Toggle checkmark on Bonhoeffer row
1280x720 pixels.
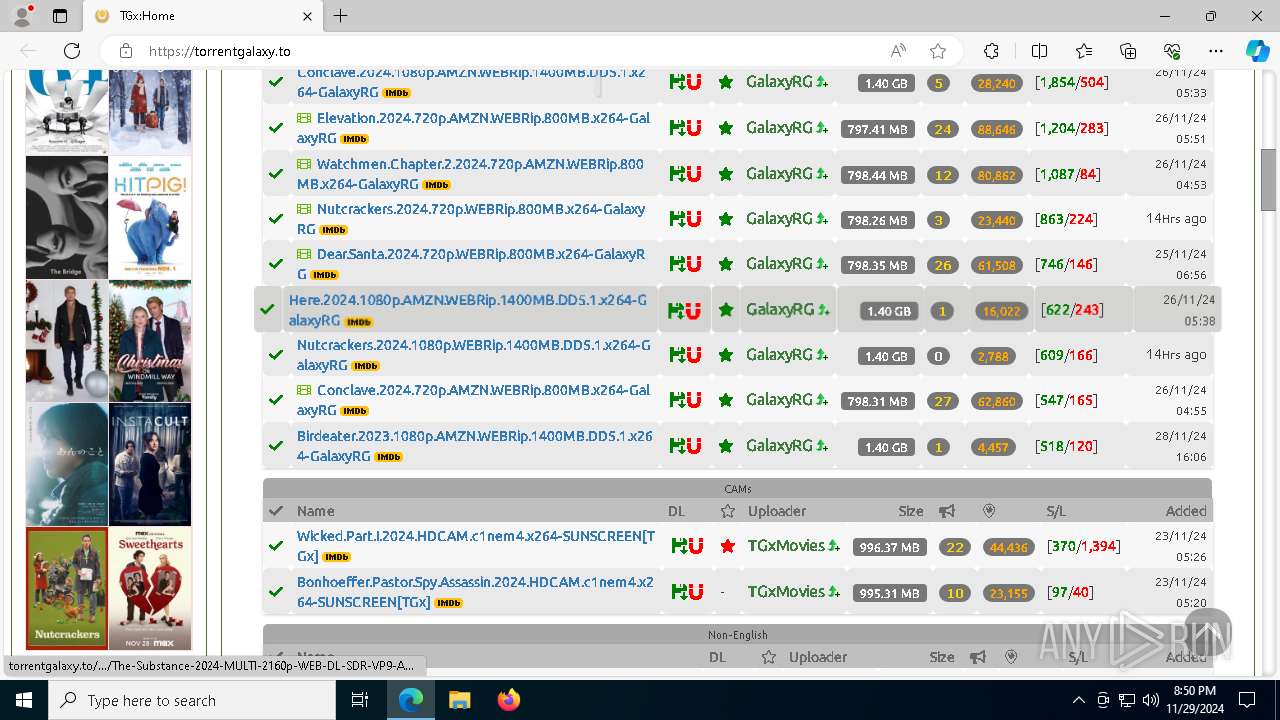click(x=275, y=592)
